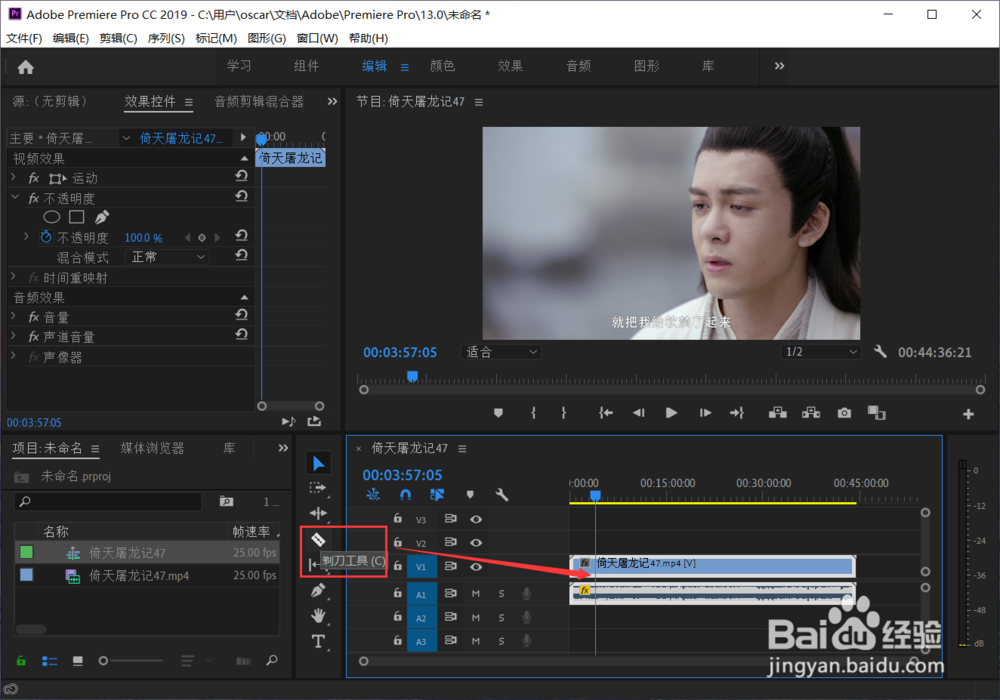Expand the Time Remapping effect
This screenshot has width=1000, height=700.
(x=13, y=277)
